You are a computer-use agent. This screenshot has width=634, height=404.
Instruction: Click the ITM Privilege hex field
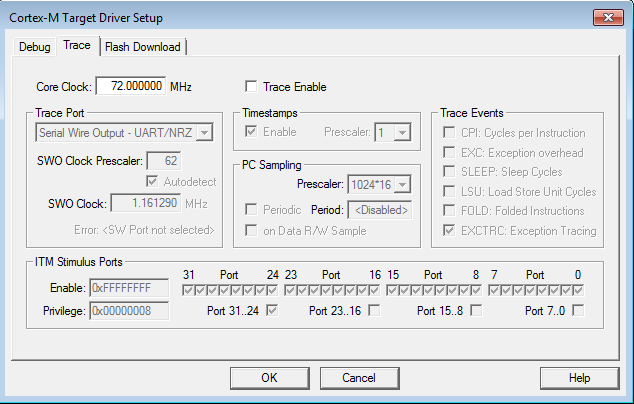point(129,311)
